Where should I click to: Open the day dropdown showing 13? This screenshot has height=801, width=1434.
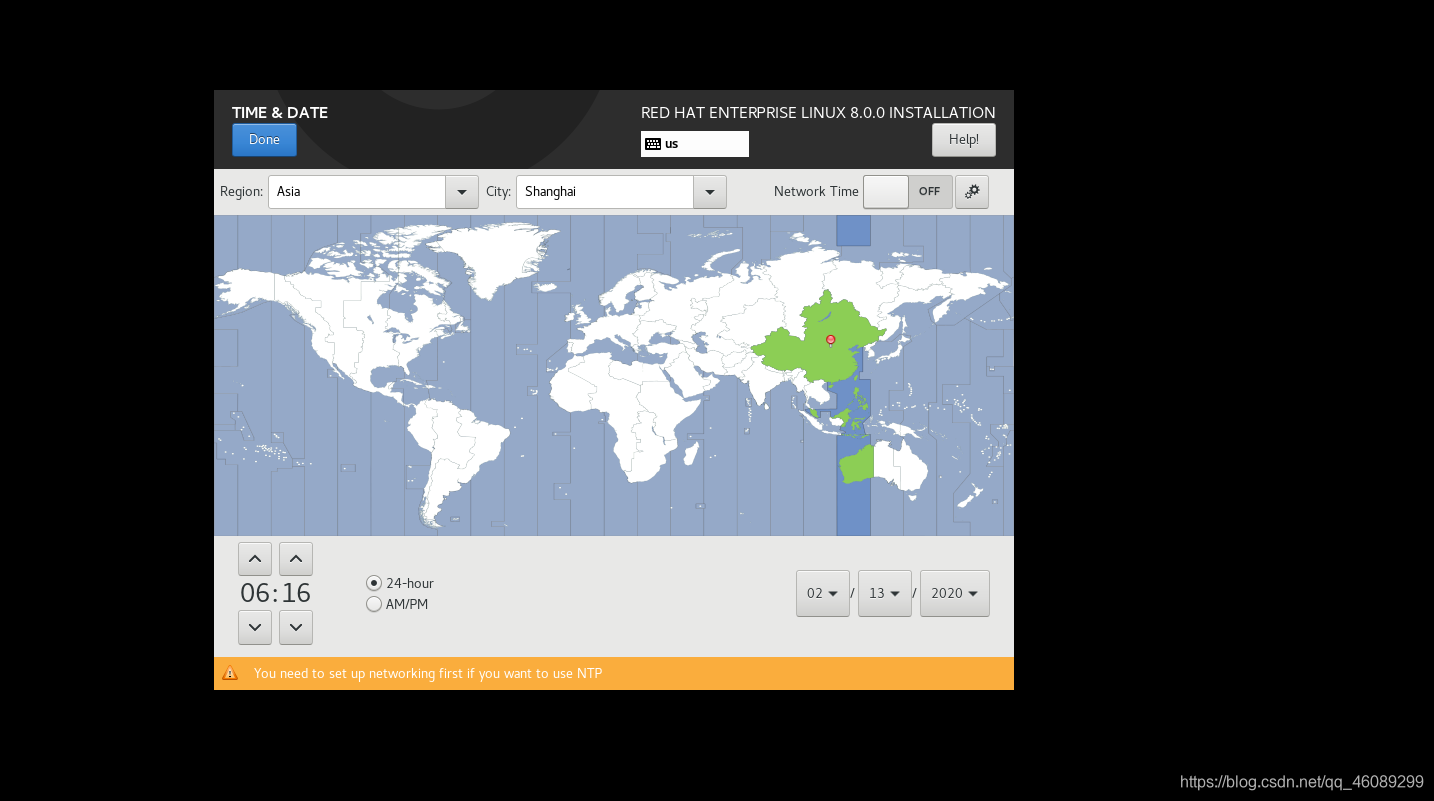point(885,593)
